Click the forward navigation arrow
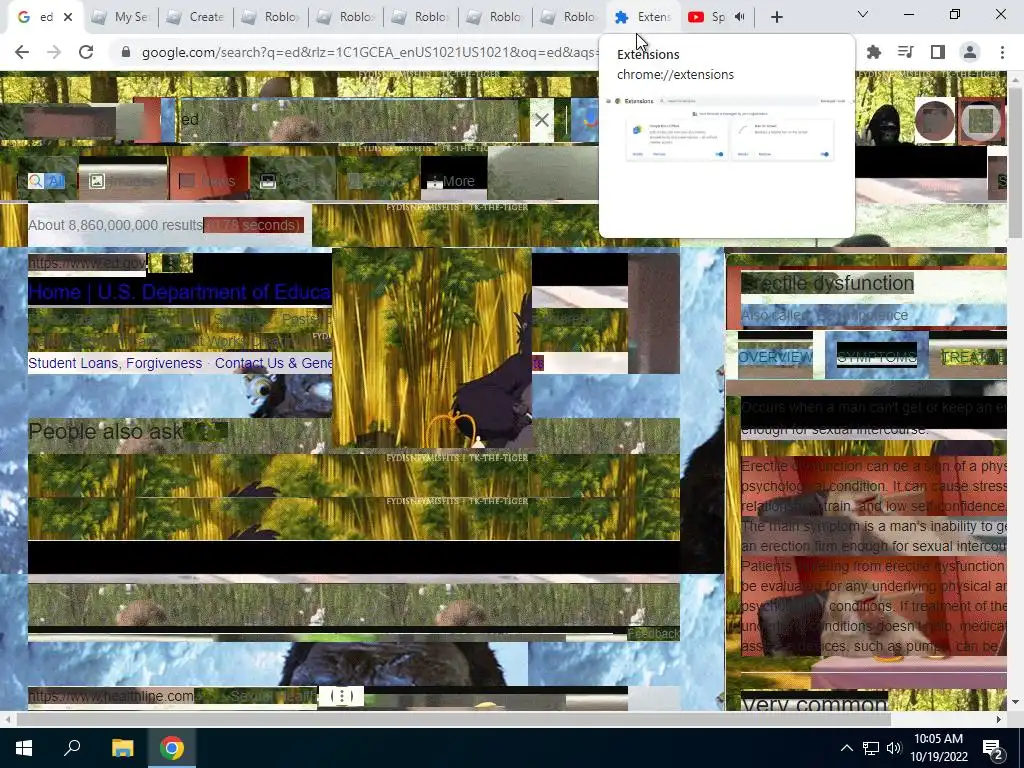Screen dimensions: 1024x768 [x=54, y=52]
